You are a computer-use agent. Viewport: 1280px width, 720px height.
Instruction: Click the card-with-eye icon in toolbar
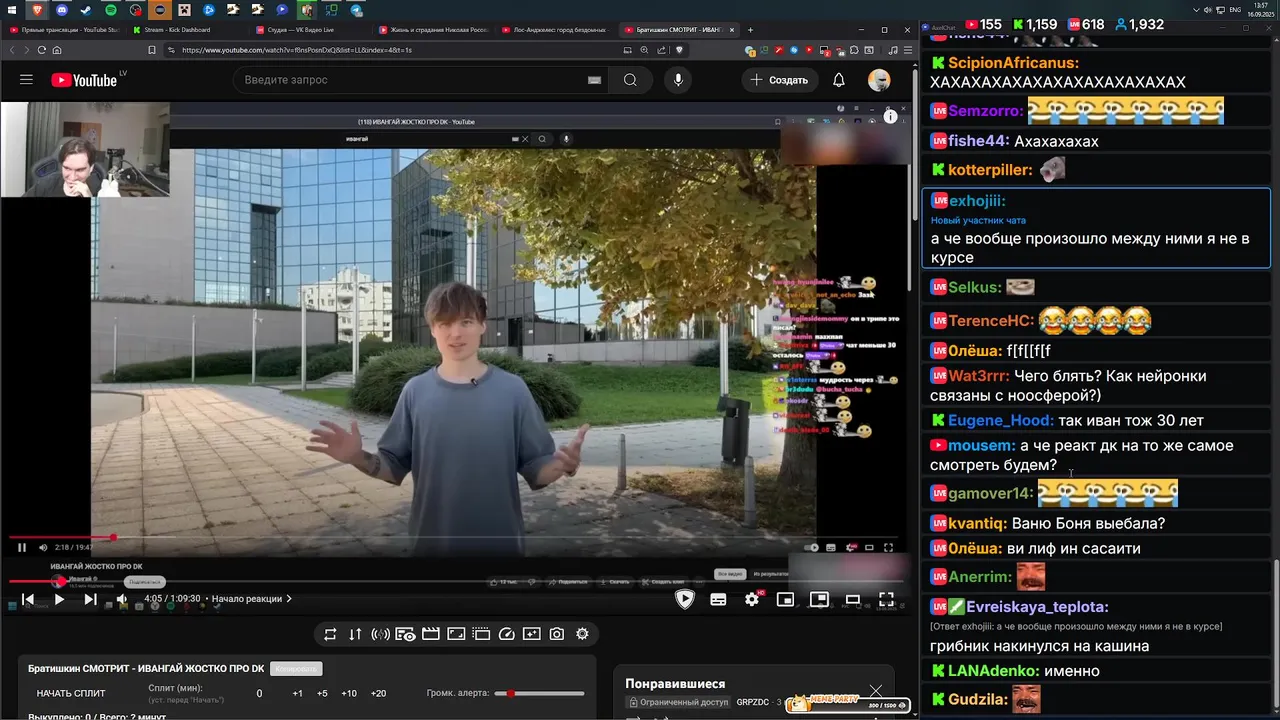405,634
